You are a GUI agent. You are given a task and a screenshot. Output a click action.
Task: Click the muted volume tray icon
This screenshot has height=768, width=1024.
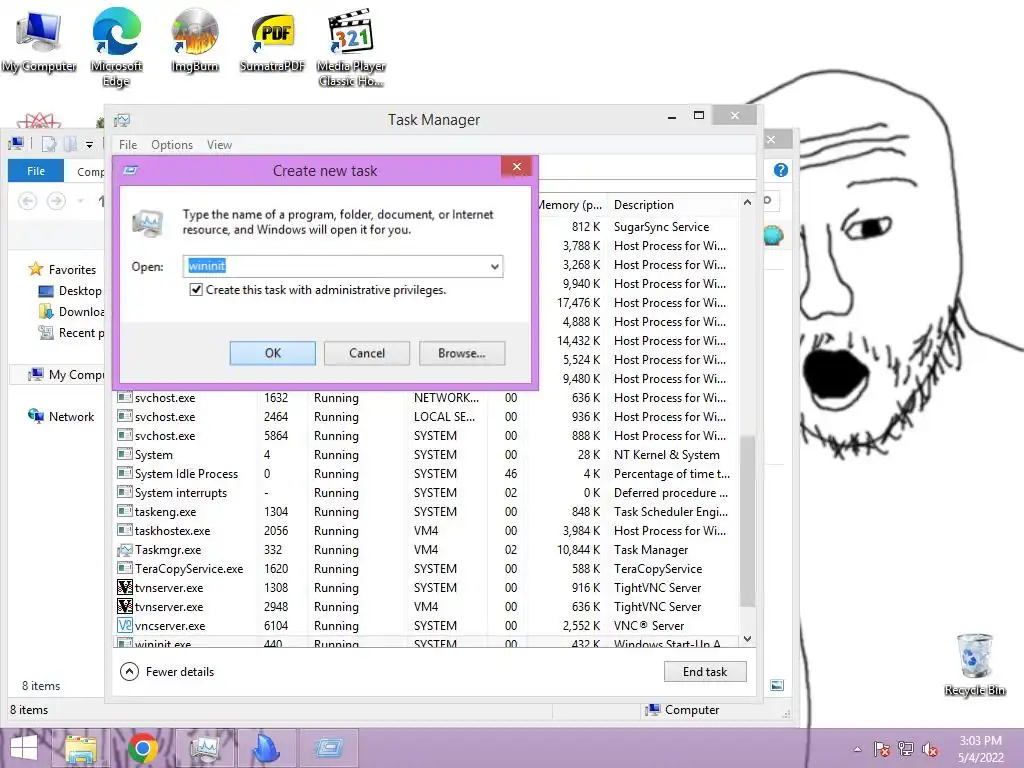click(x=930, y=749)
